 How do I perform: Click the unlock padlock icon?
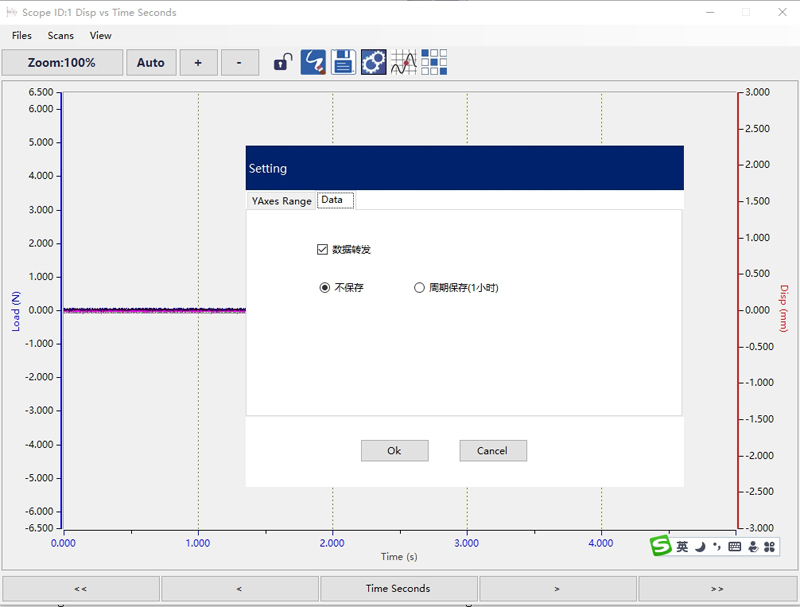[x=284, y=62]
